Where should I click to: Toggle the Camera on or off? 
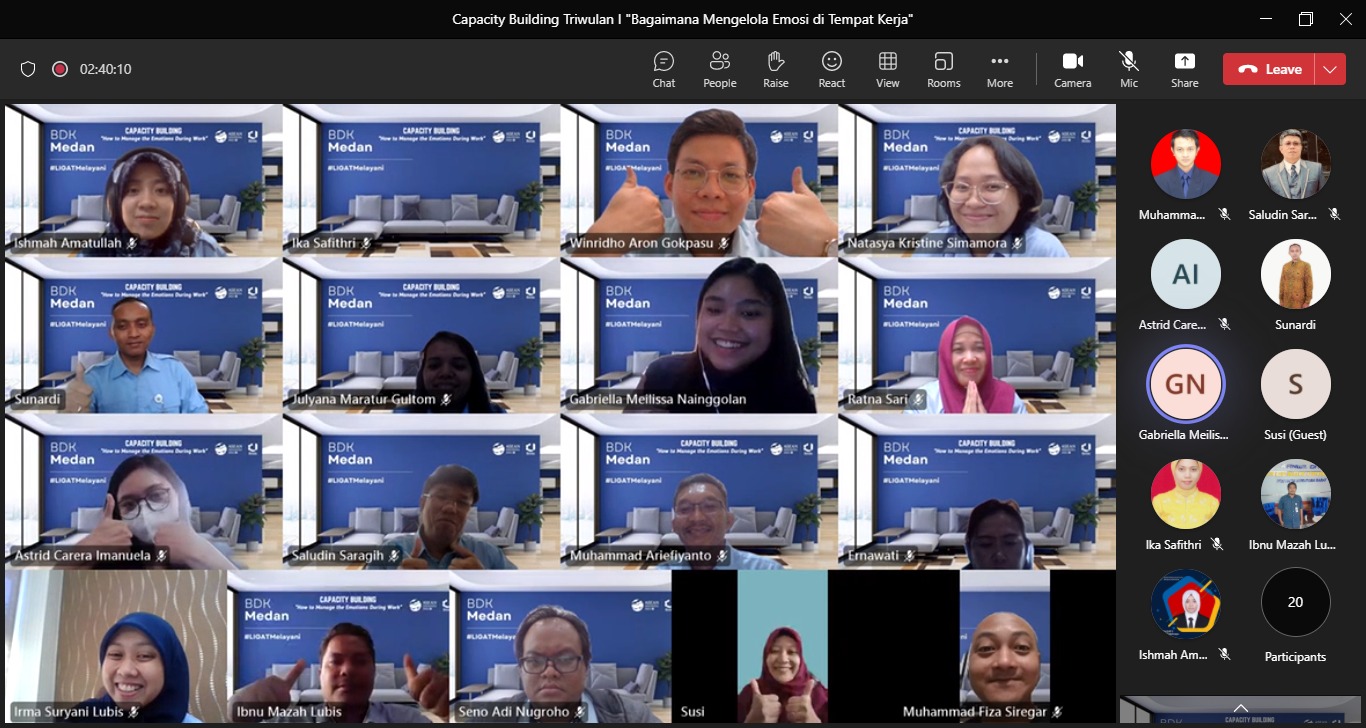click(x=1072, y=69)
